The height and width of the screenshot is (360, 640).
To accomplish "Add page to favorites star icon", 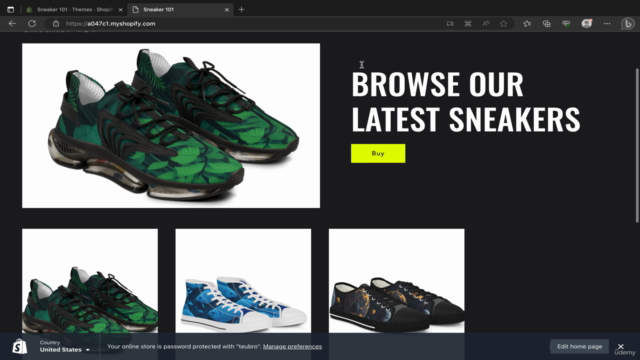I will (x=504, y=24).
